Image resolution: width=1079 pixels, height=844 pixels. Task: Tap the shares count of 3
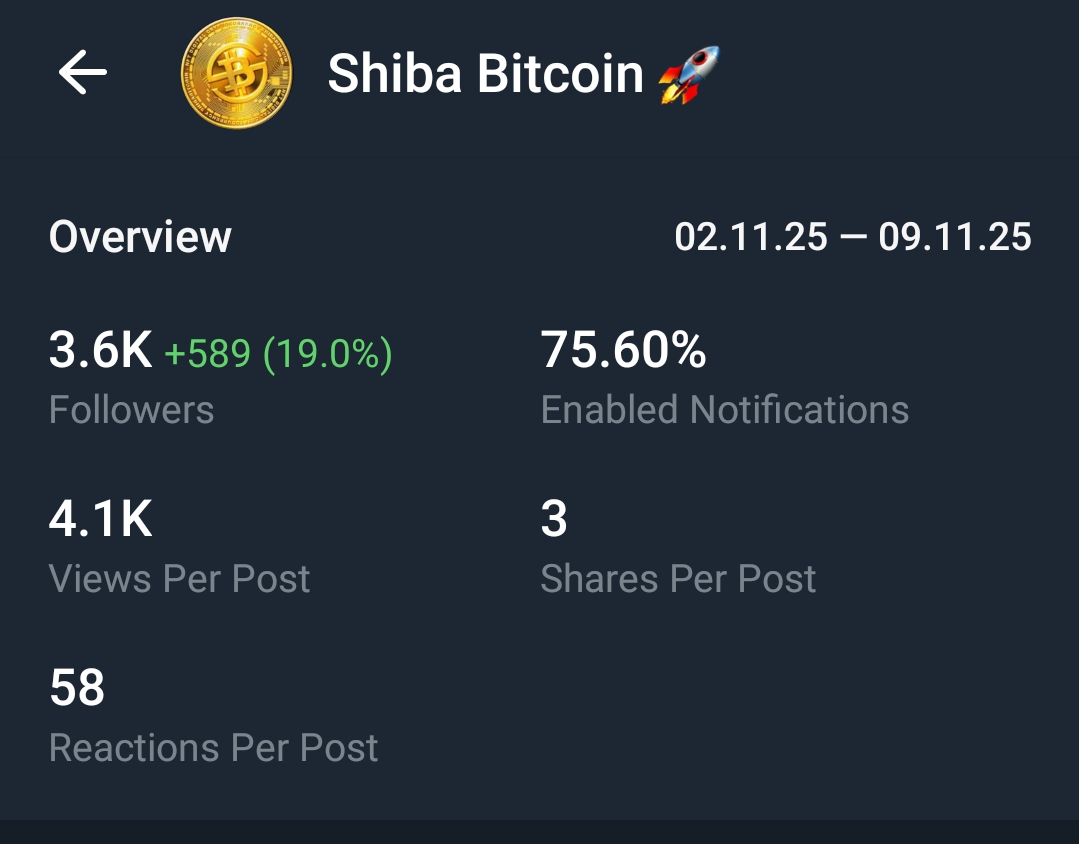(554, 520)
